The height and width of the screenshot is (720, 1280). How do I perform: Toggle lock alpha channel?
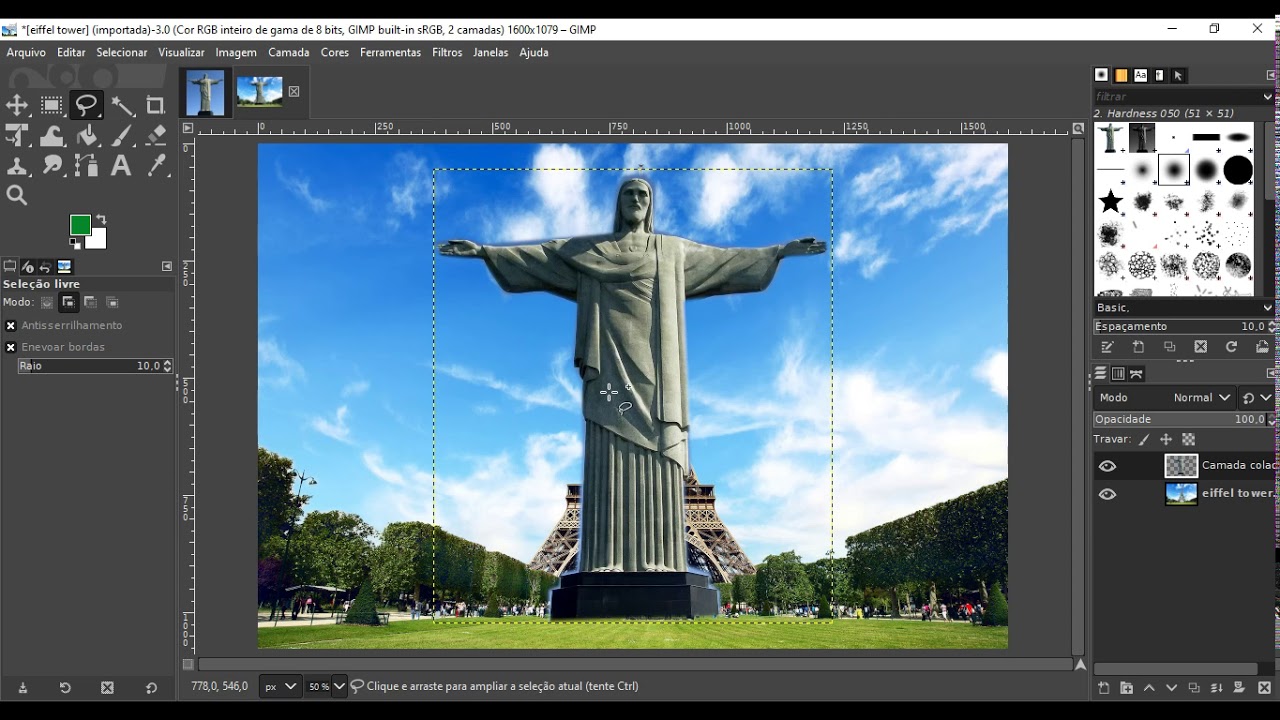[1188, 440]
